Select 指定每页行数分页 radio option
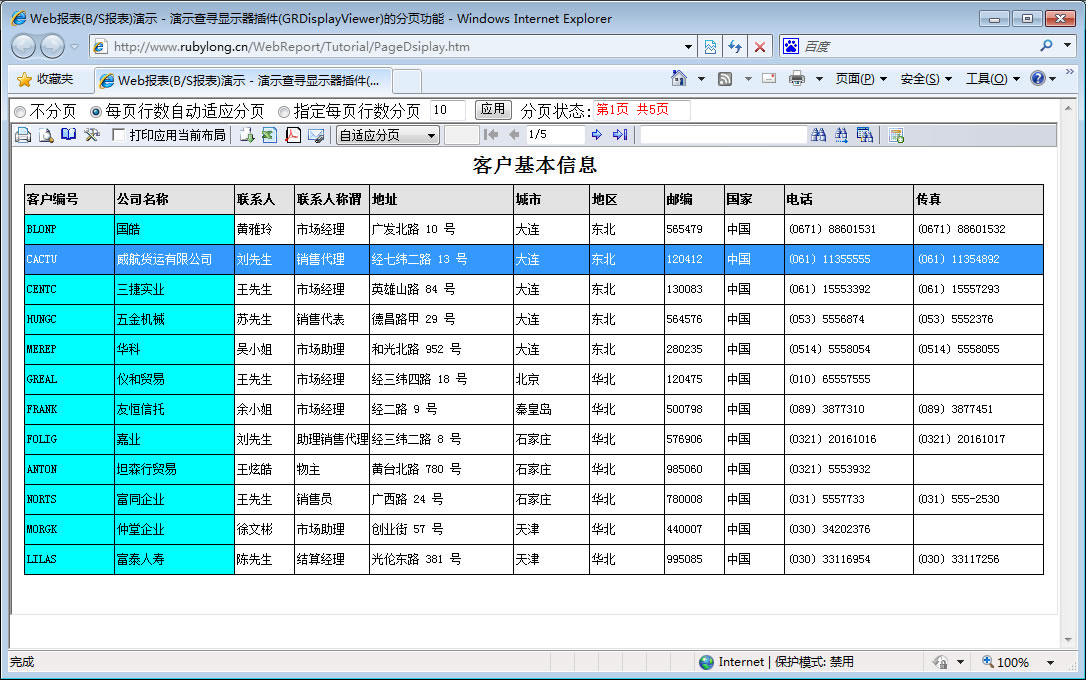The width and height of the screenshot is (1086, 680). point(284,112)
